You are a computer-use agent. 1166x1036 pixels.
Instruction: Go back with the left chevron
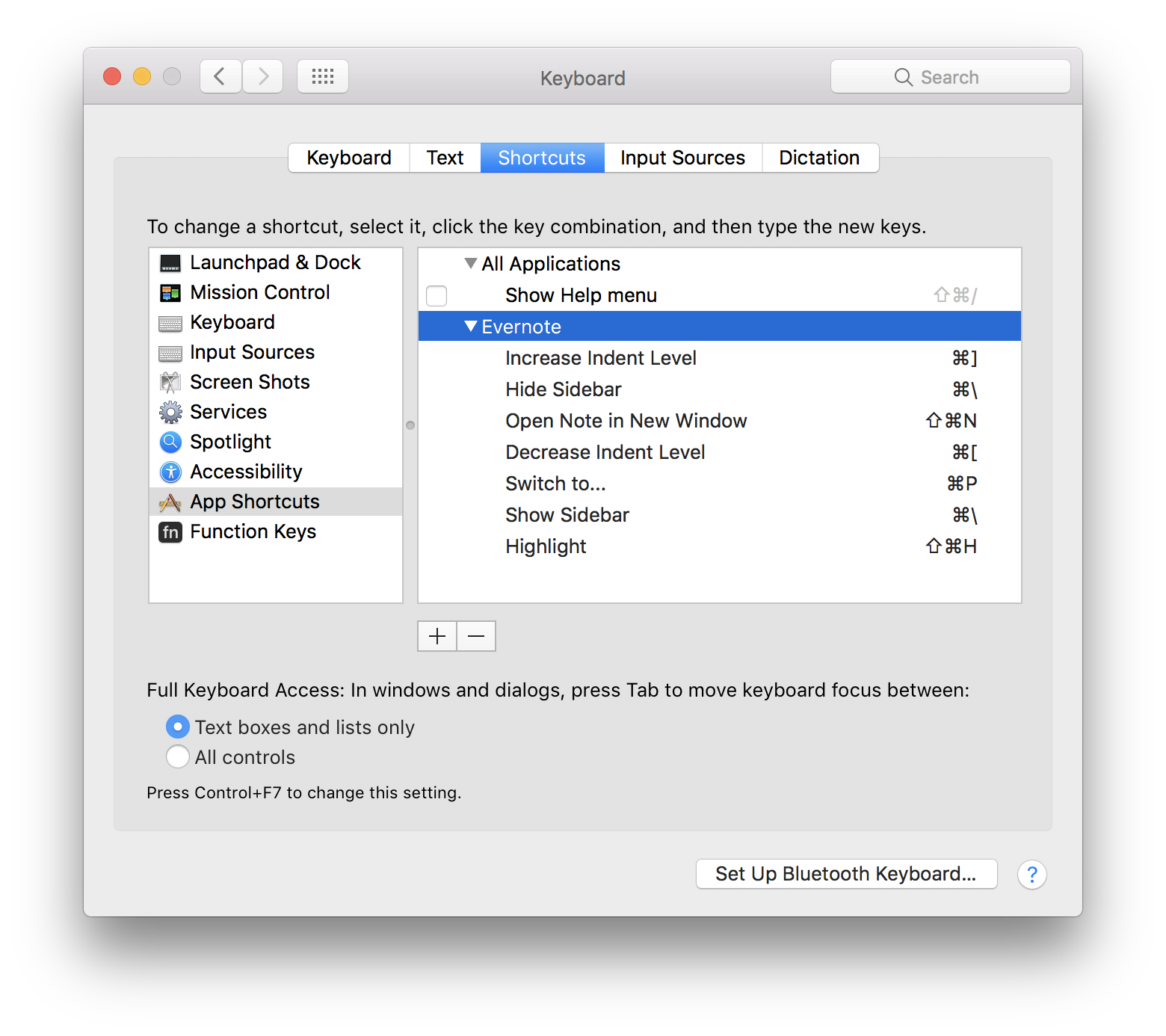220,76
